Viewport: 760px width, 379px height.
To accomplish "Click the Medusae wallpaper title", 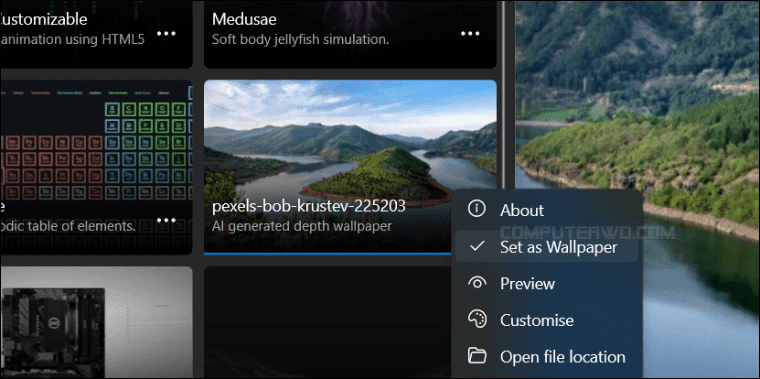I will [x=244, y=19].
